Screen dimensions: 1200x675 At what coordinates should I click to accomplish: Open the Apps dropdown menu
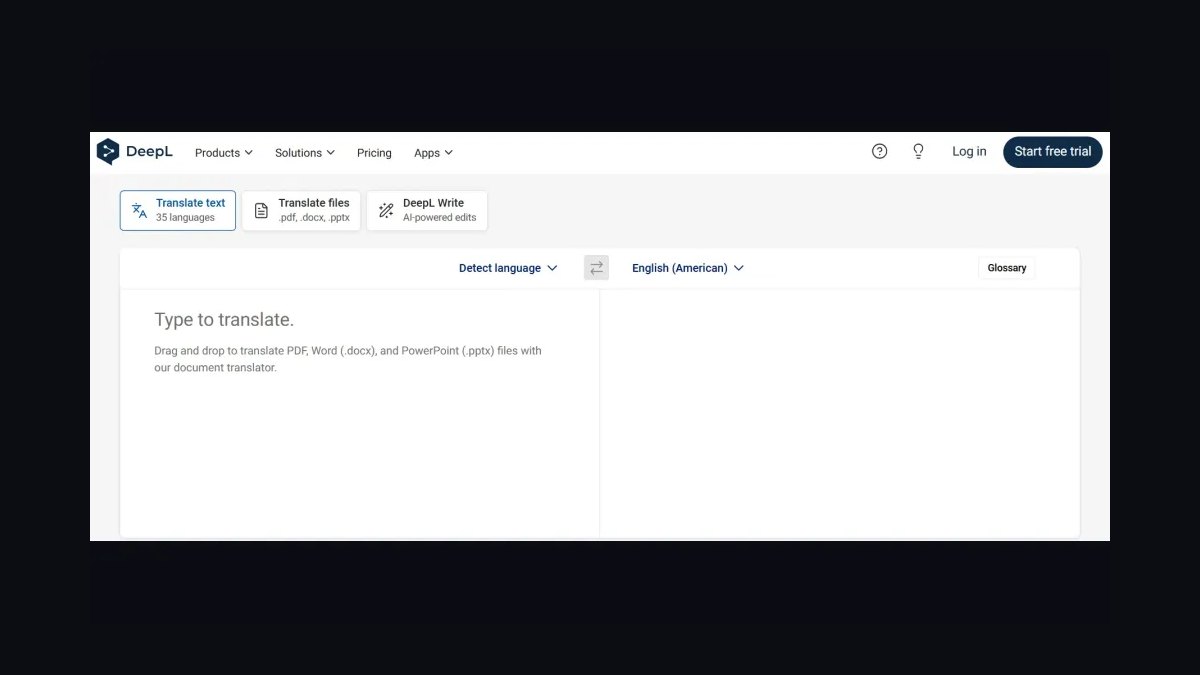point(434,153)
